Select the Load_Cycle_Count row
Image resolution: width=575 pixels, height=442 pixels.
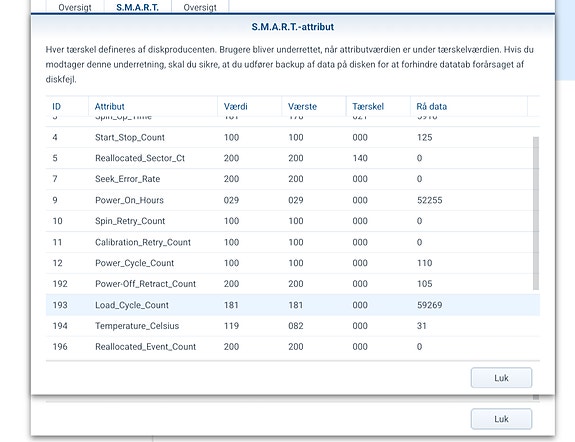[293, 305]
